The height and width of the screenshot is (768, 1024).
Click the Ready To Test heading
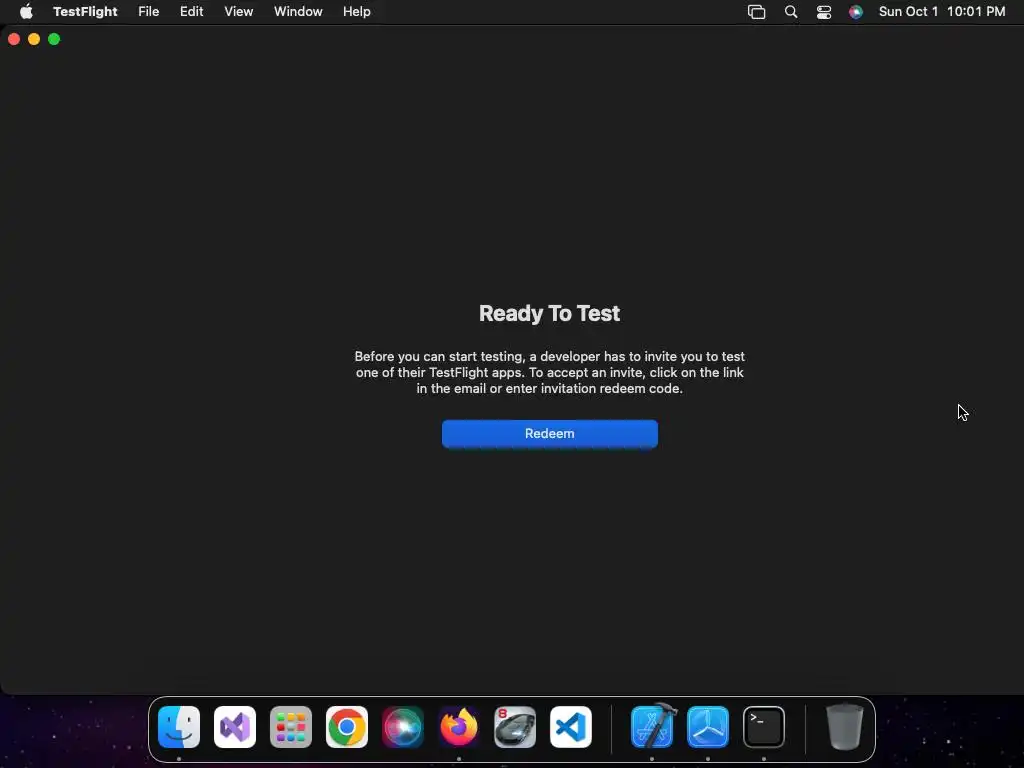549,313
